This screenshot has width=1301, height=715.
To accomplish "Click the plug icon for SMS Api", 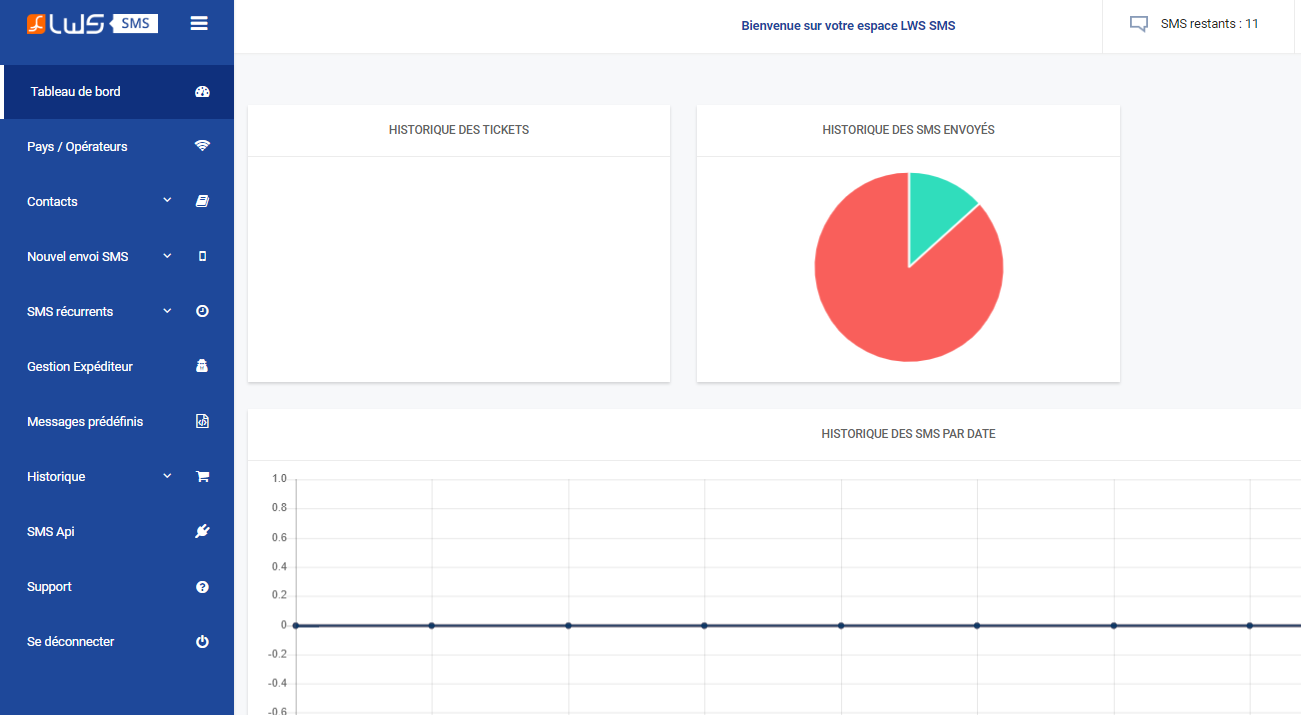I will pos(202,531).
